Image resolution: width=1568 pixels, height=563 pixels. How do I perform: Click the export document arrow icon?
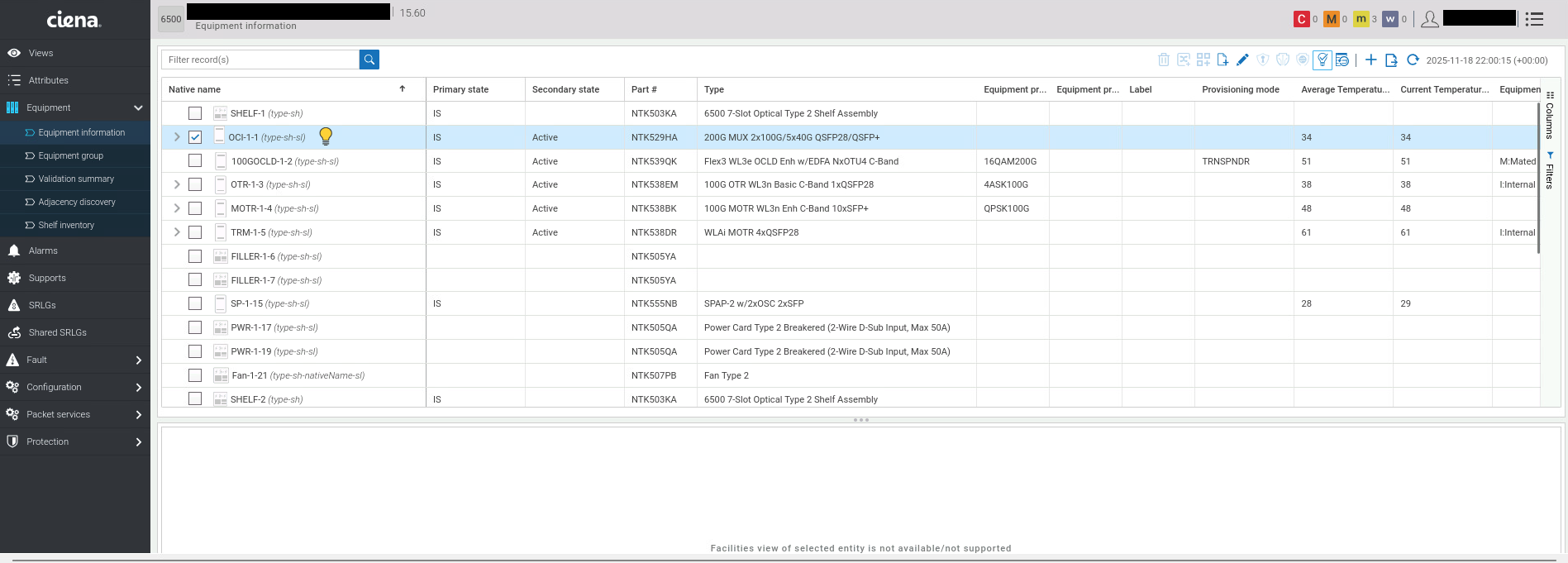(1391, 60)
